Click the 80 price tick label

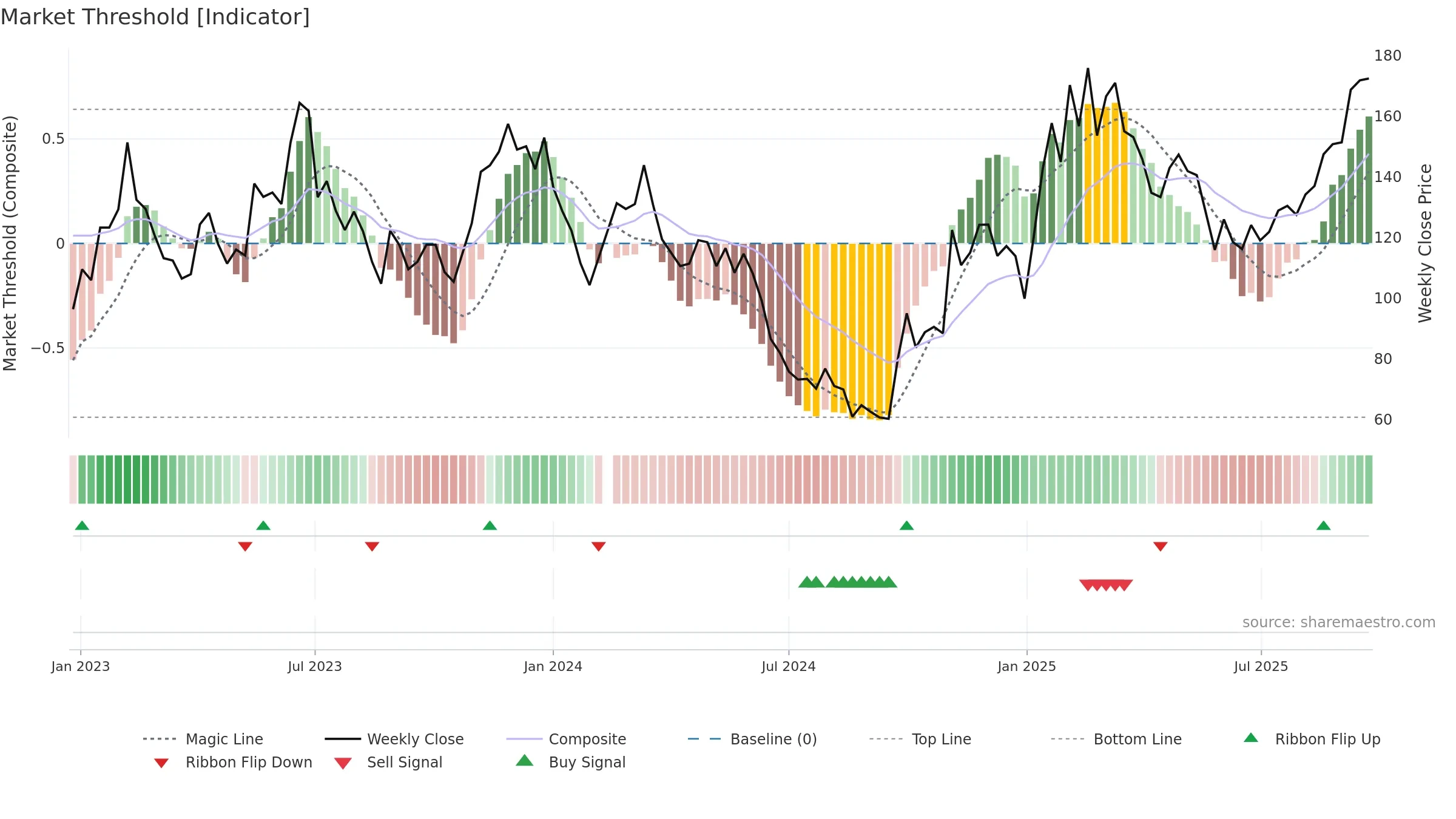[x=1383, y=359]
